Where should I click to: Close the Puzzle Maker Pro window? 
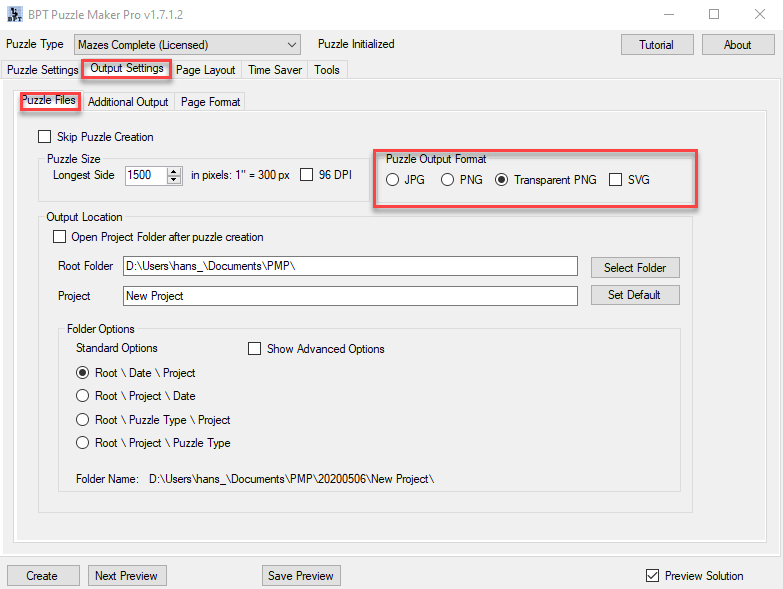tap(760, 14)
